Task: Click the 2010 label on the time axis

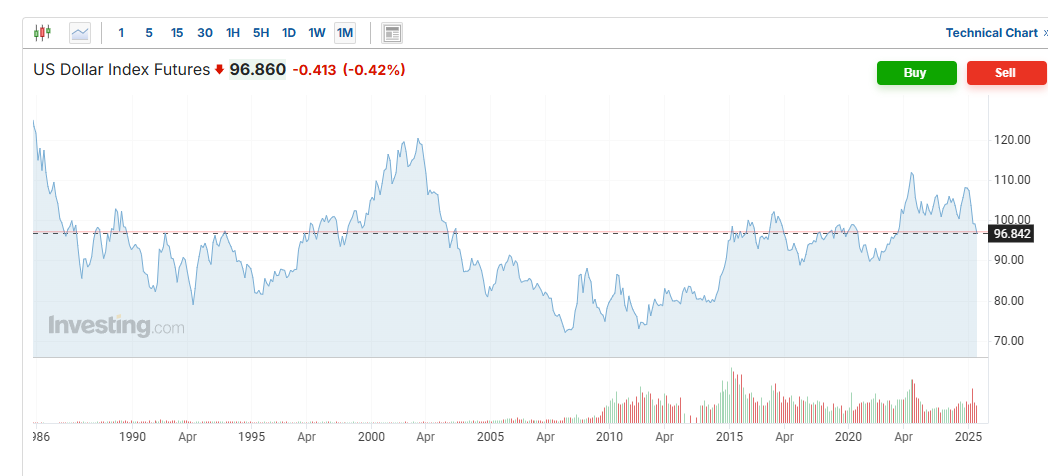Action: (x=610, y=437)
